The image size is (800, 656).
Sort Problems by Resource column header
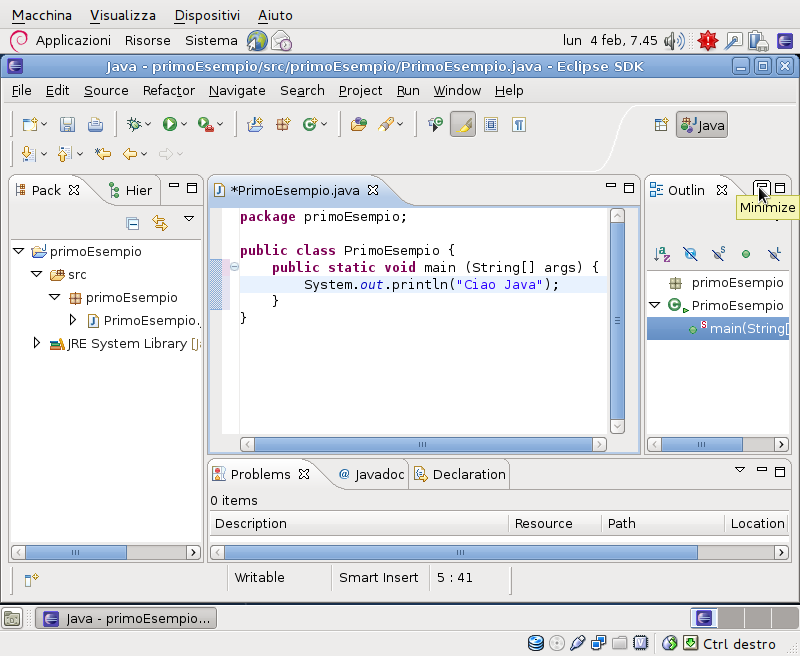555,523
